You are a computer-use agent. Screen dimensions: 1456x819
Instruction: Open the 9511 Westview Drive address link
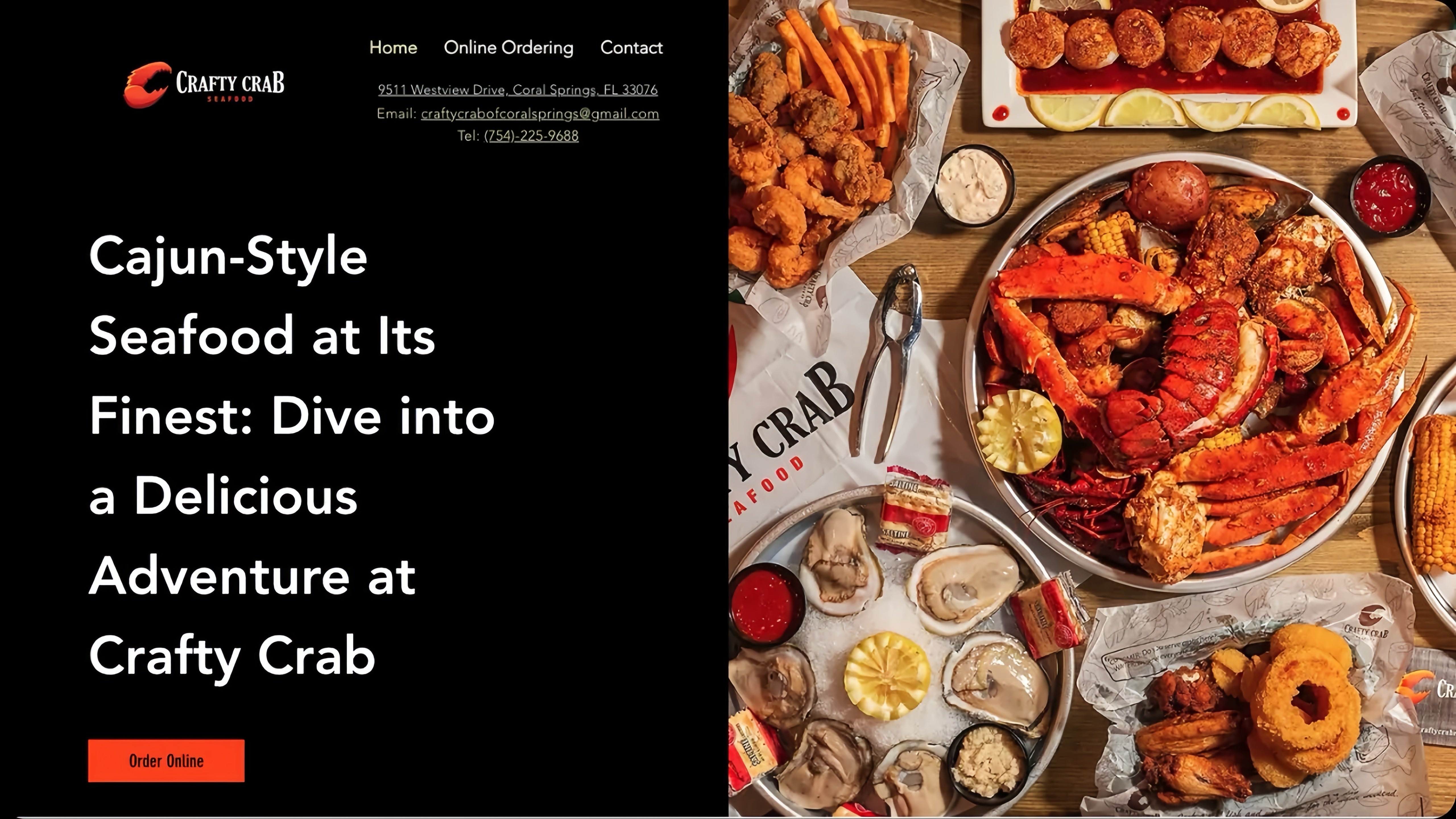click(518, 89)
